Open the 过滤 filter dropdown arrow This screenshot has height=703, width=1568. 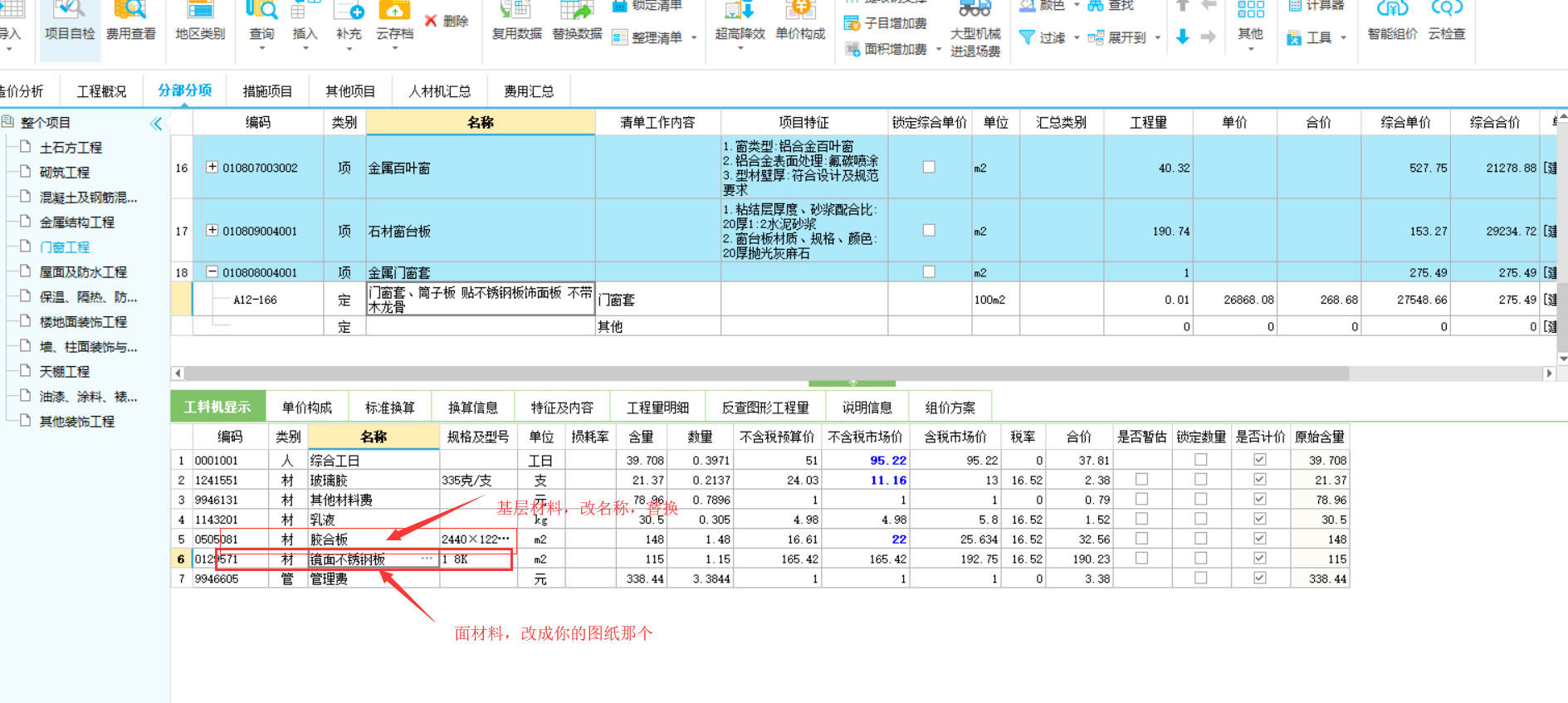coord(1077,38)
